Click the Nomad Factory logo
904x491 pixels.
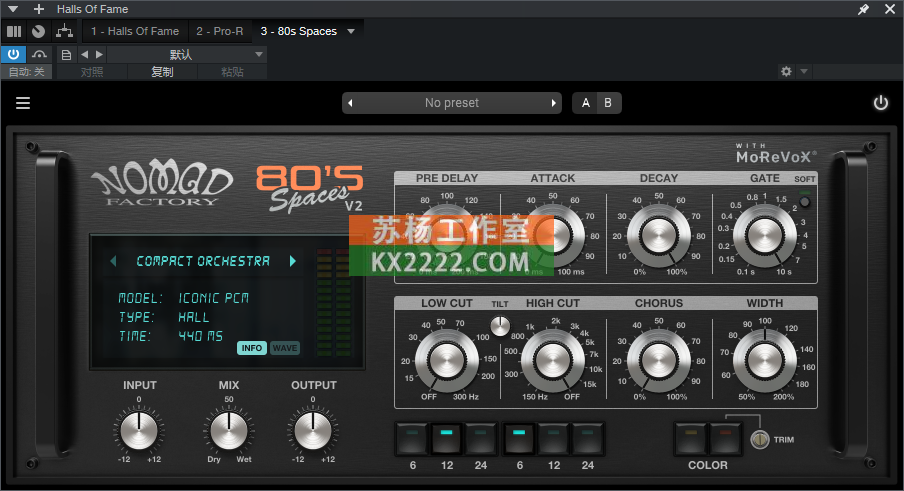pos(162,184)
